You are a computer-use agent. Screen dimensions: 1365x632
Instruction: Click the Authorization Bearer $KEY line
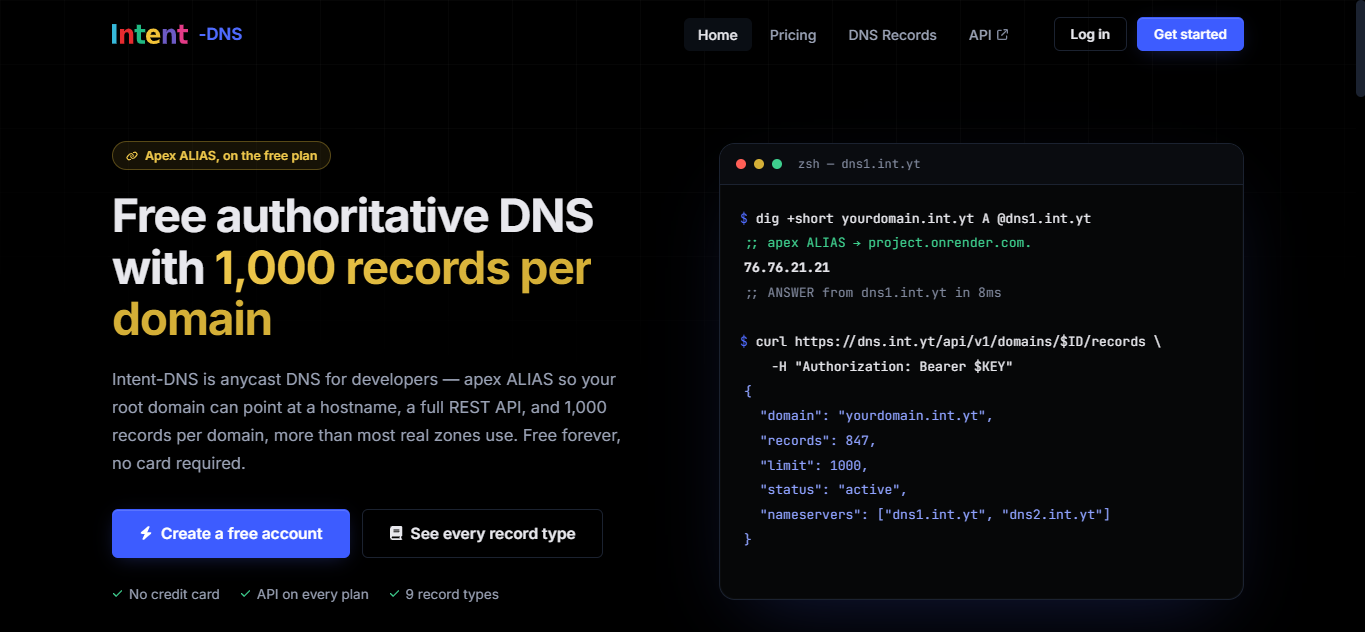(892, 366)
